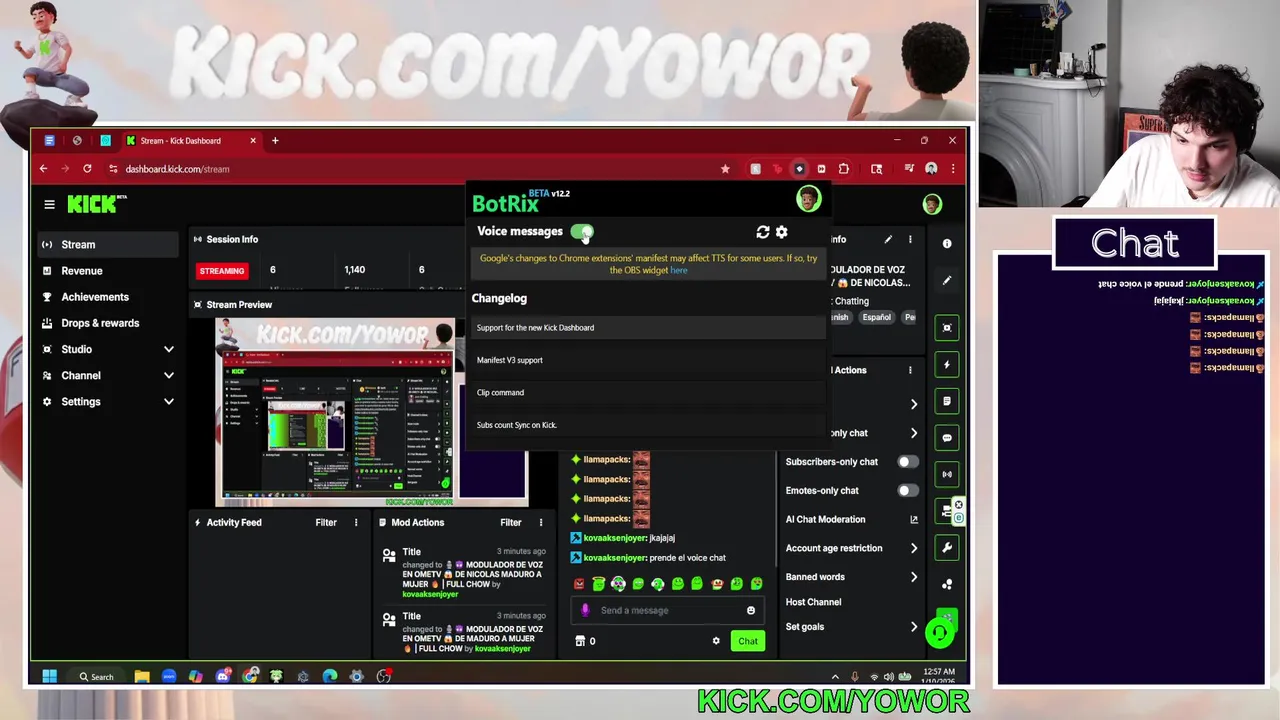This screenshot has width=1280, height=720.
Task: Open the Windows Start menu
Action: coord(49,677)
